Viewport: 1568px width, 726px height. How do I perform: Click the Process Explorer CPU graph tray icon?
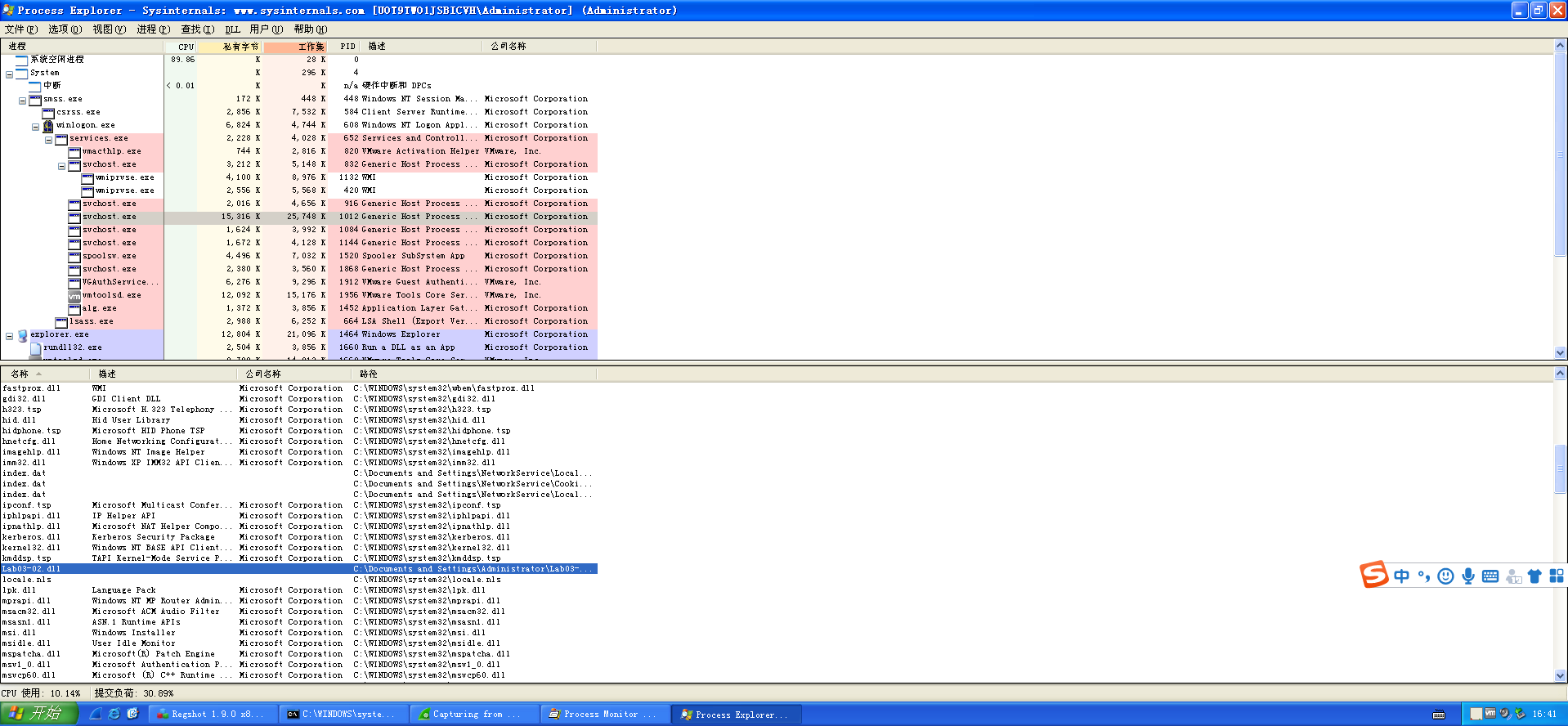point(1476,714)
